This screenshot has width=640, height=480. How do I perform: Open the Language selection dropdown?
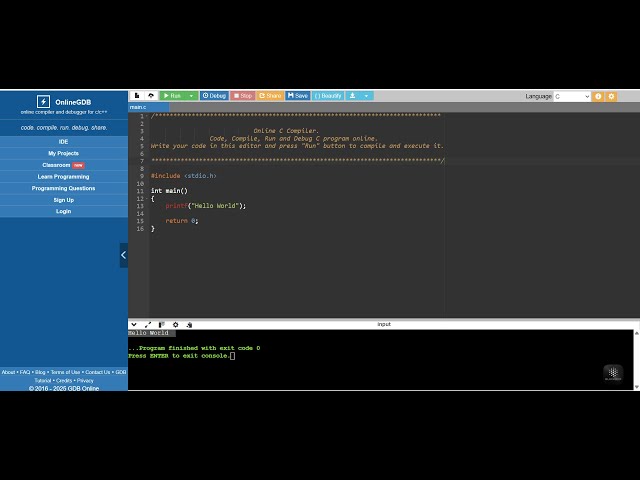click(x=572, y=96)
